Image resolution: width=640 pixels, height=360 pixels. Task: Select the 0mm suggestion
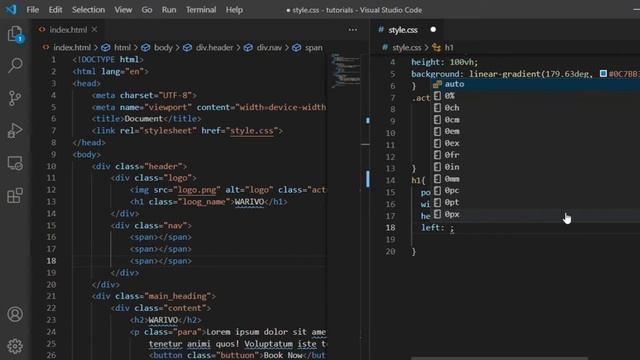tap(536, 179)
